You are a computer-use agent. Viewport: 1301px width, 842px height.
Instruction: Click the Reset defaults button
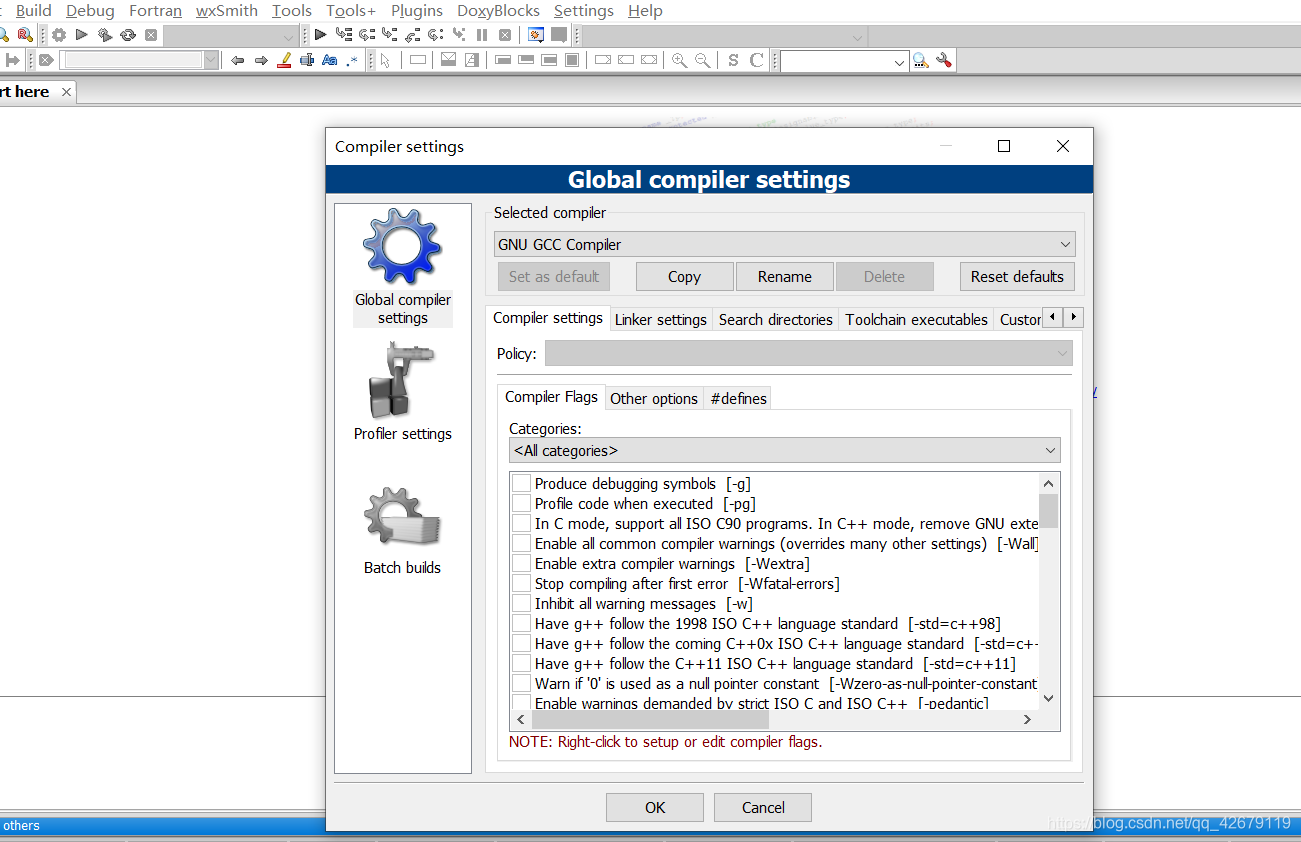coord(1017,276)
